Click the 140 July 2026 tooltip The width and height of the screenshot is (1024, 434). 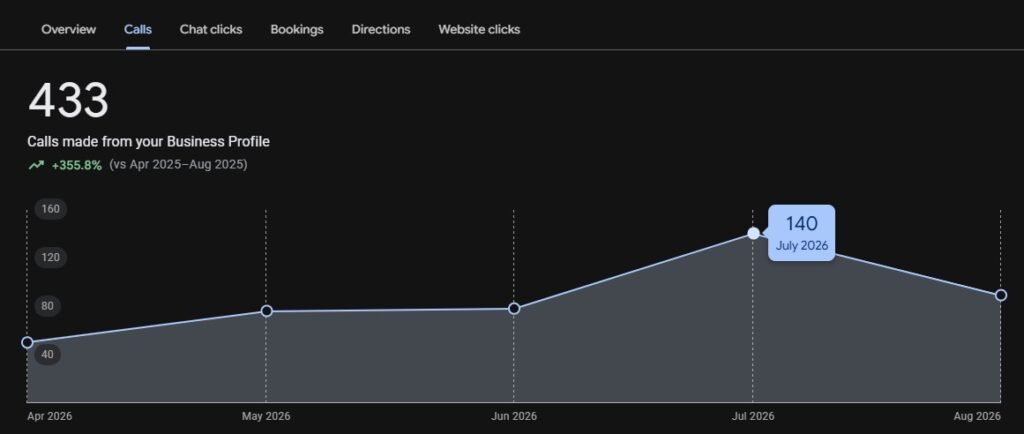click(x=801, y=233)
